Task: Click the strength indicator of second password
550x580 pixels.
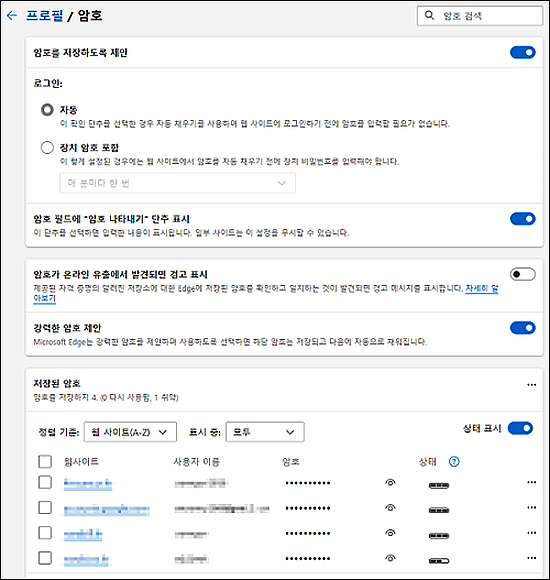Action: 439,510
